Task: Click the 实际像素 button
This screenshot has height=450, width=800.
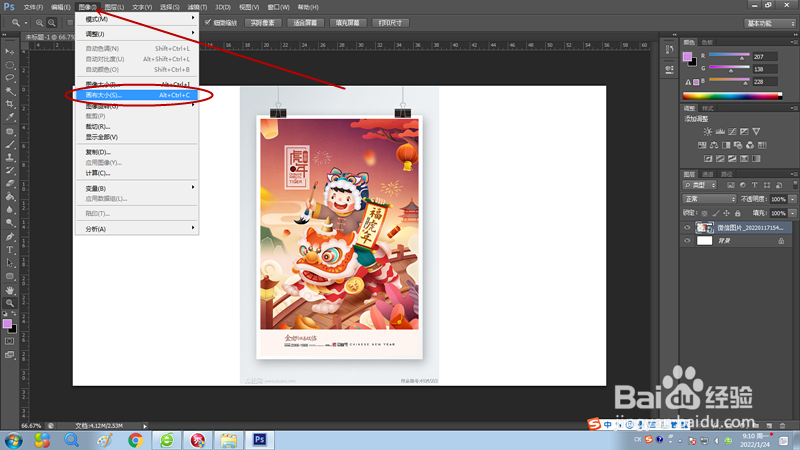Action: point(263,23)
